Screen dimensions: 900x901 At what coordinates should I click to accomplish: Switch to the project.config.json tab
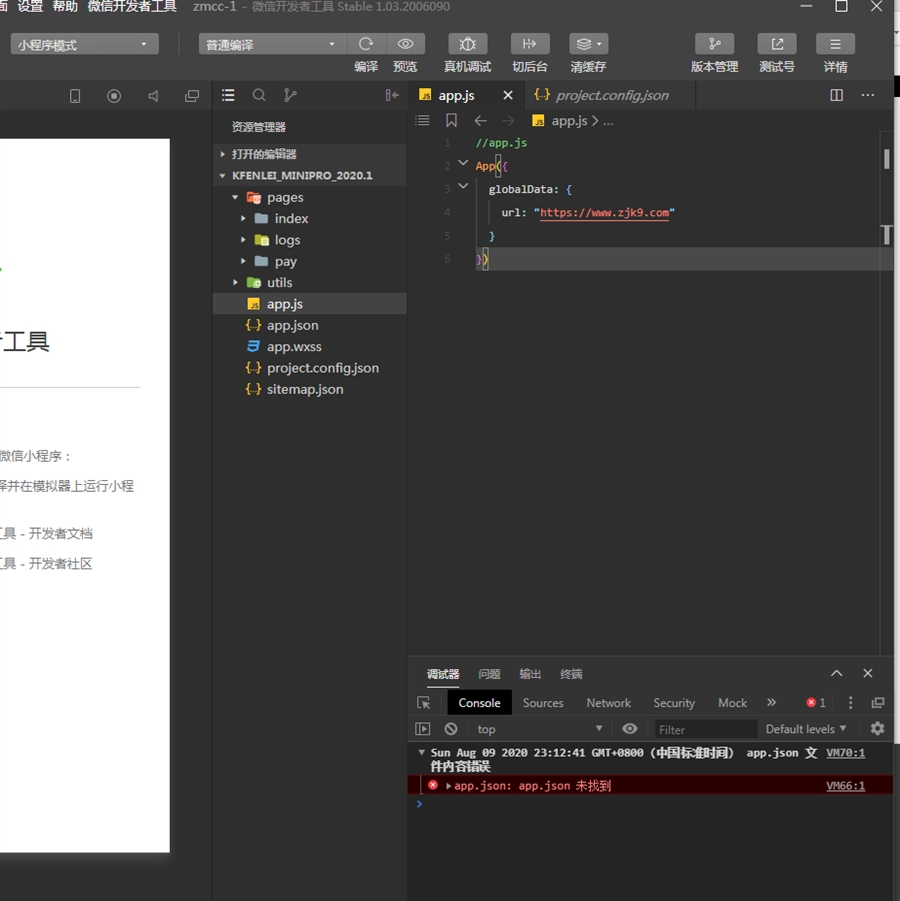click(x=611, y=95)
